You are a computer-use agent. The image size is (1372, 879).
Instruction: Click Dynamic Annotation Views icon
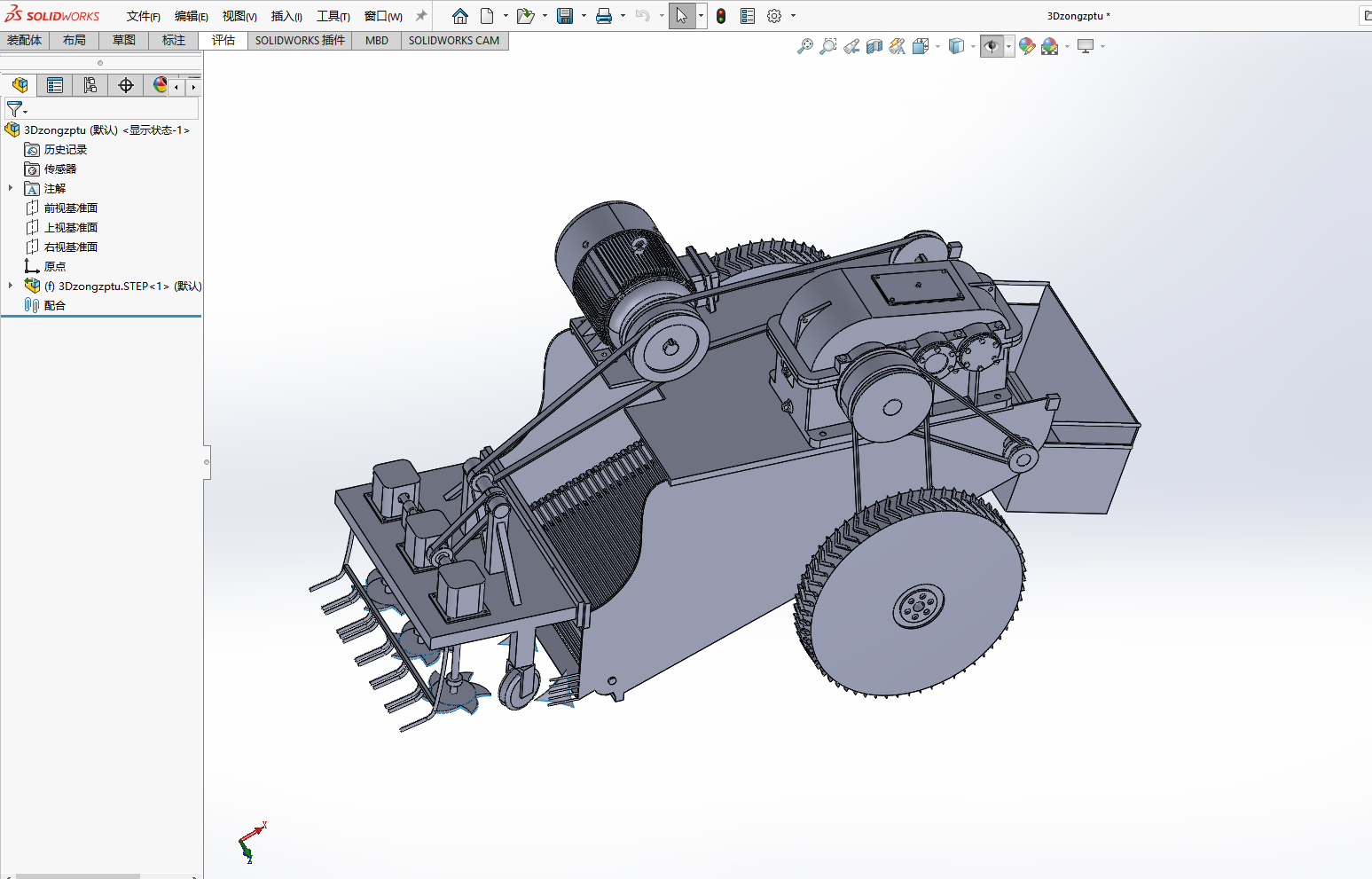(x=898, y=46)
